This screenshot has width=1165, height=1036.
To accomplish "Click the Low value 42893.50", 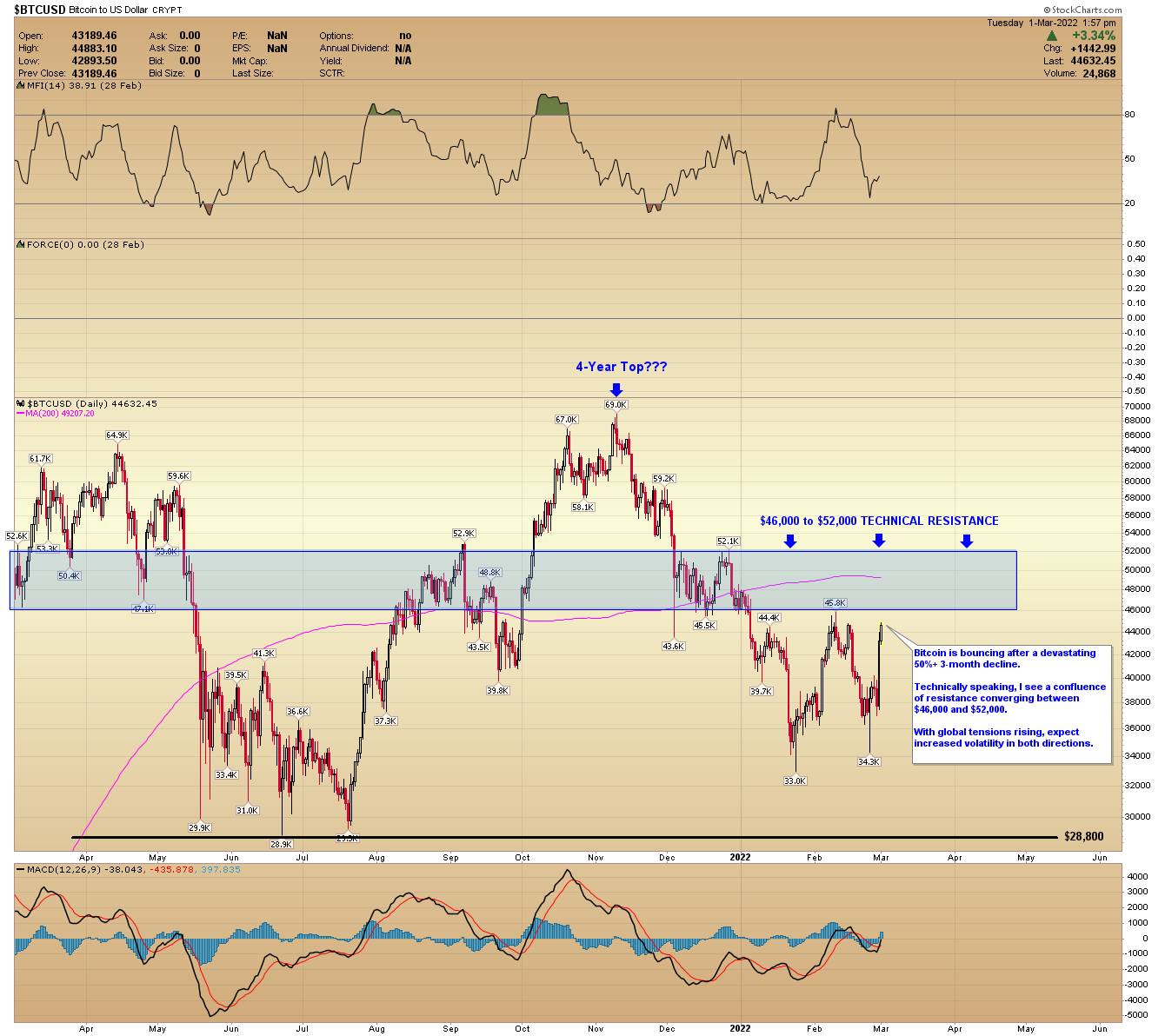I will pos(94,61).
